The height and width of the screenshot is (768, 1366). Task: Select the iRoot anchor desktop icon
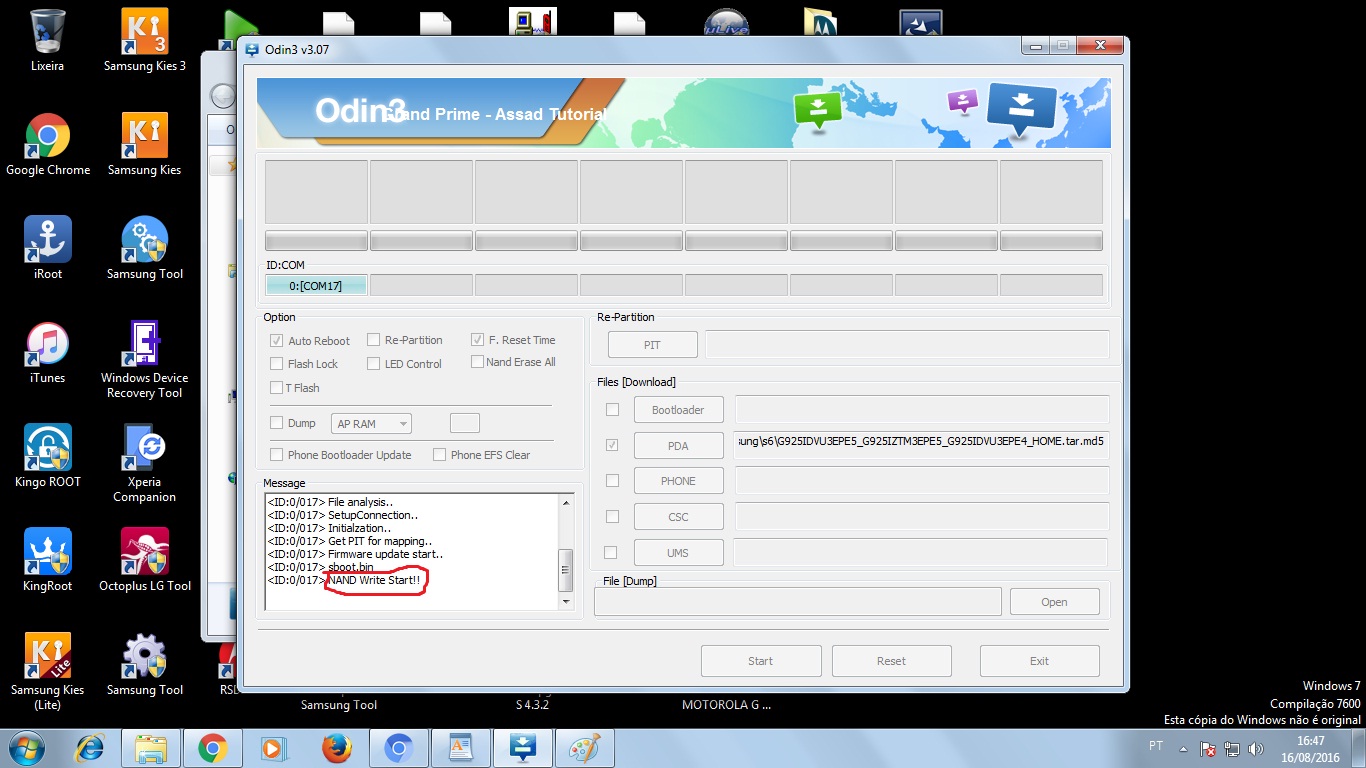(x=47, y=248)
